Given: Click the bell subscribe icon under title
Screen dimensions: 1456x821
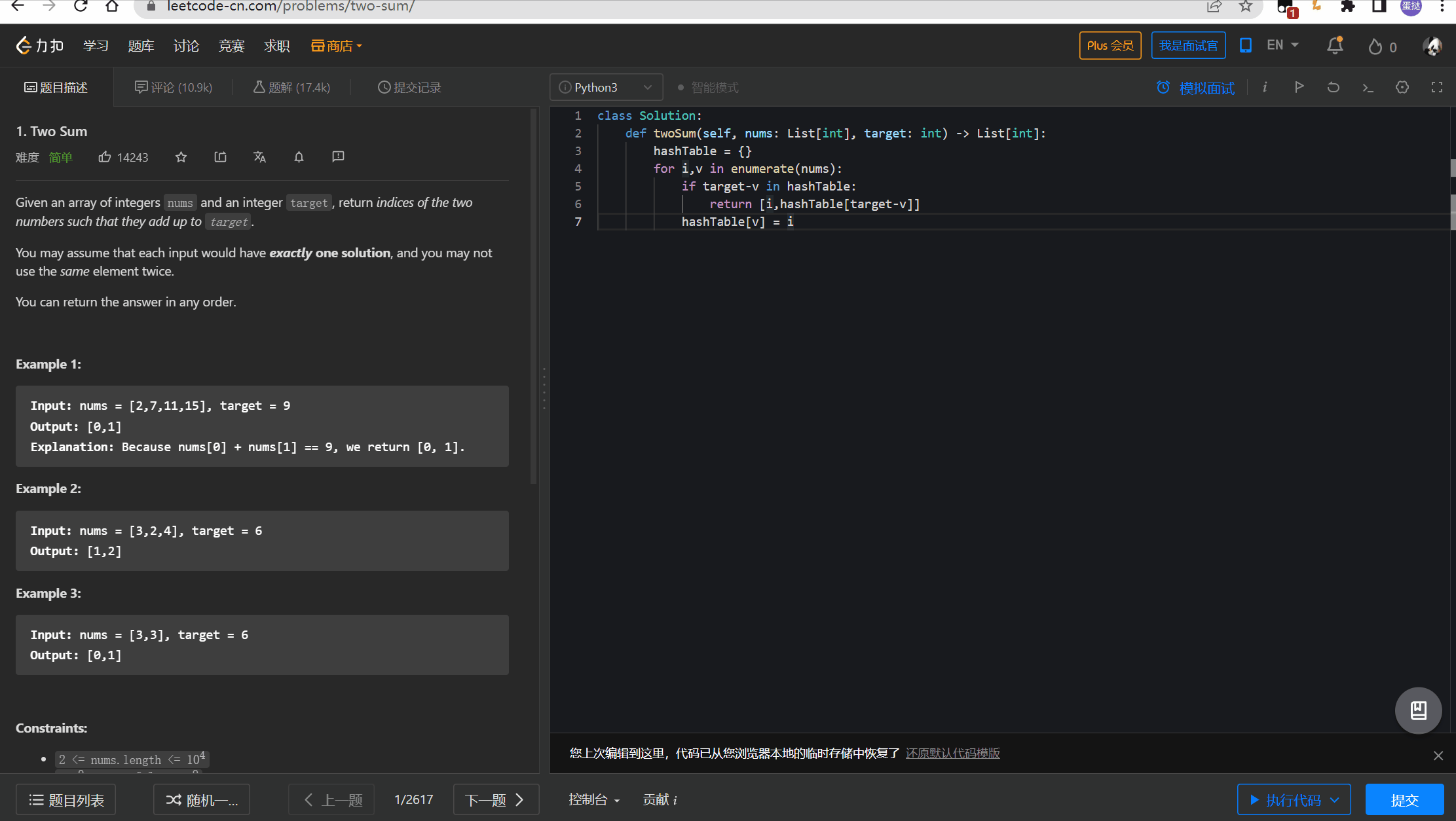Looking at the screenshot, I should tap(299, 157).
